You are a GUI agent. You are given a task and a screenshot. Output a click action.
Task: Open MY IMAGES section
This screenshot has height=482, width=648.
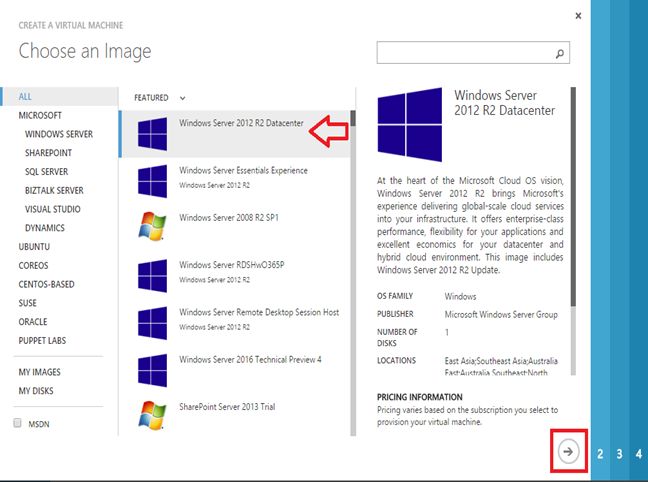click(39, 372)
